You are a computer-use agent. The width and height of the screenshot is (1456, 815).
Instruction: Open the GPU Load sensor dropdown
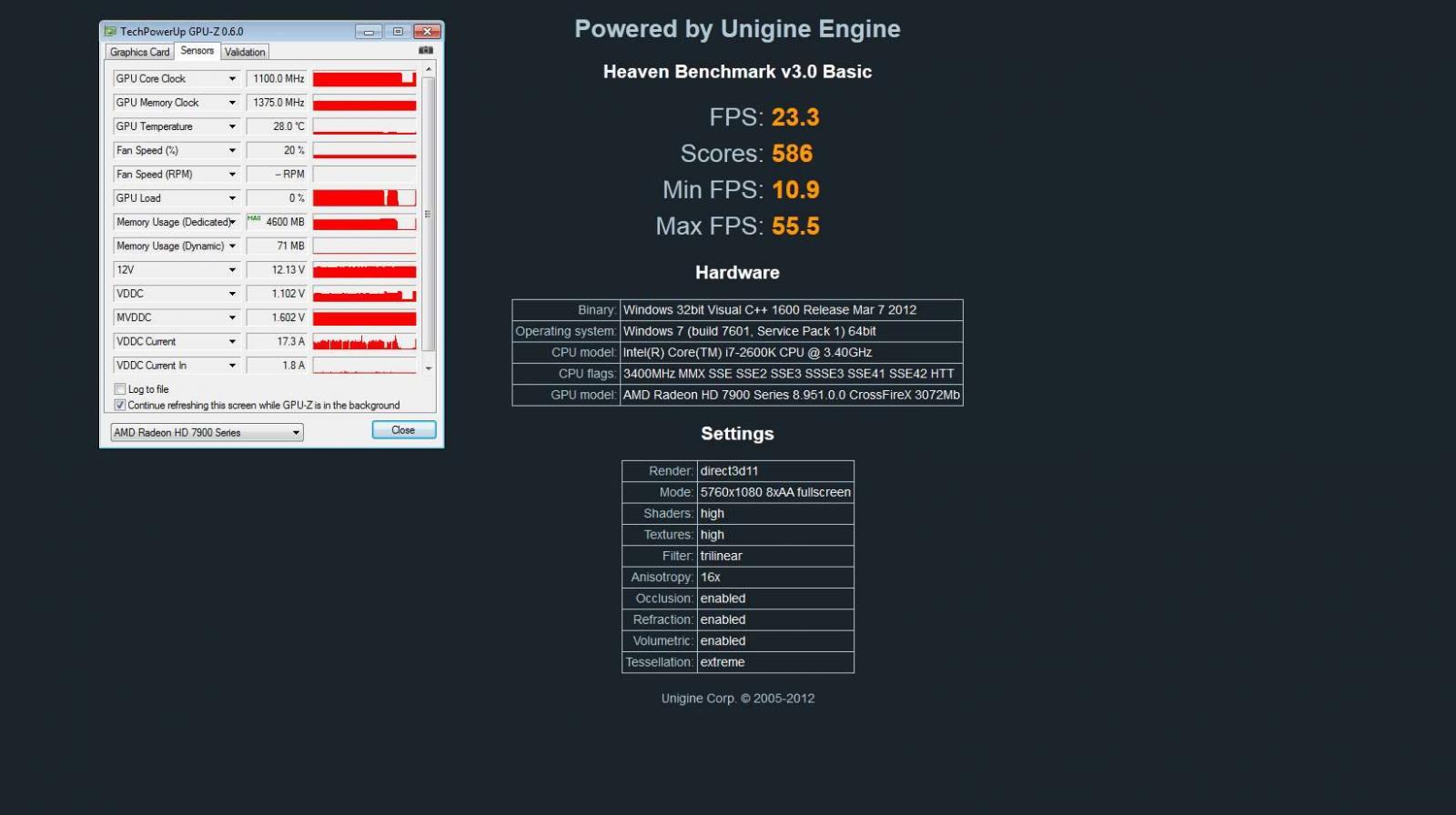(232, 198)
